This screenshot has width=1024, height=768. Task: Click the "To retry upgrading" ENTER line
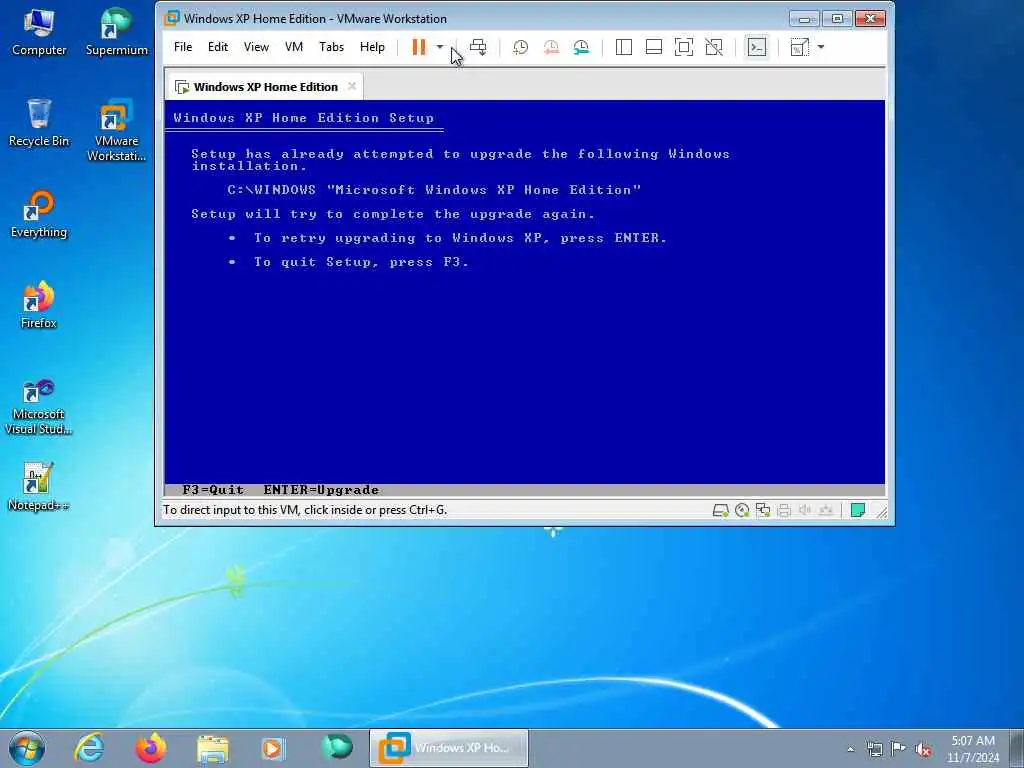(460, 238)
